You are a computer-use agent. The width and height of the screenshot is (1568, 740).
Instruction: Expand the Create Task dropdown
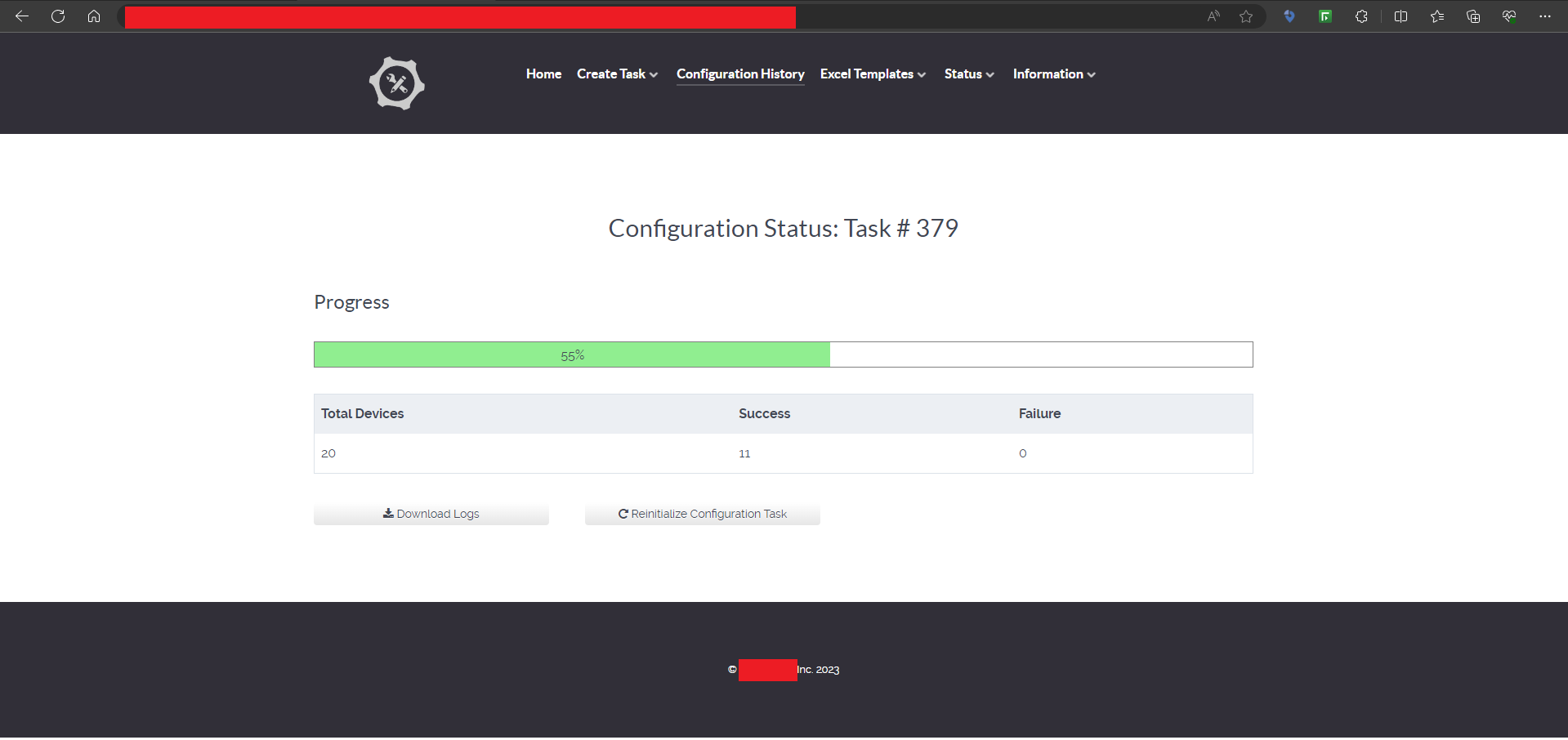pos(617,74)
